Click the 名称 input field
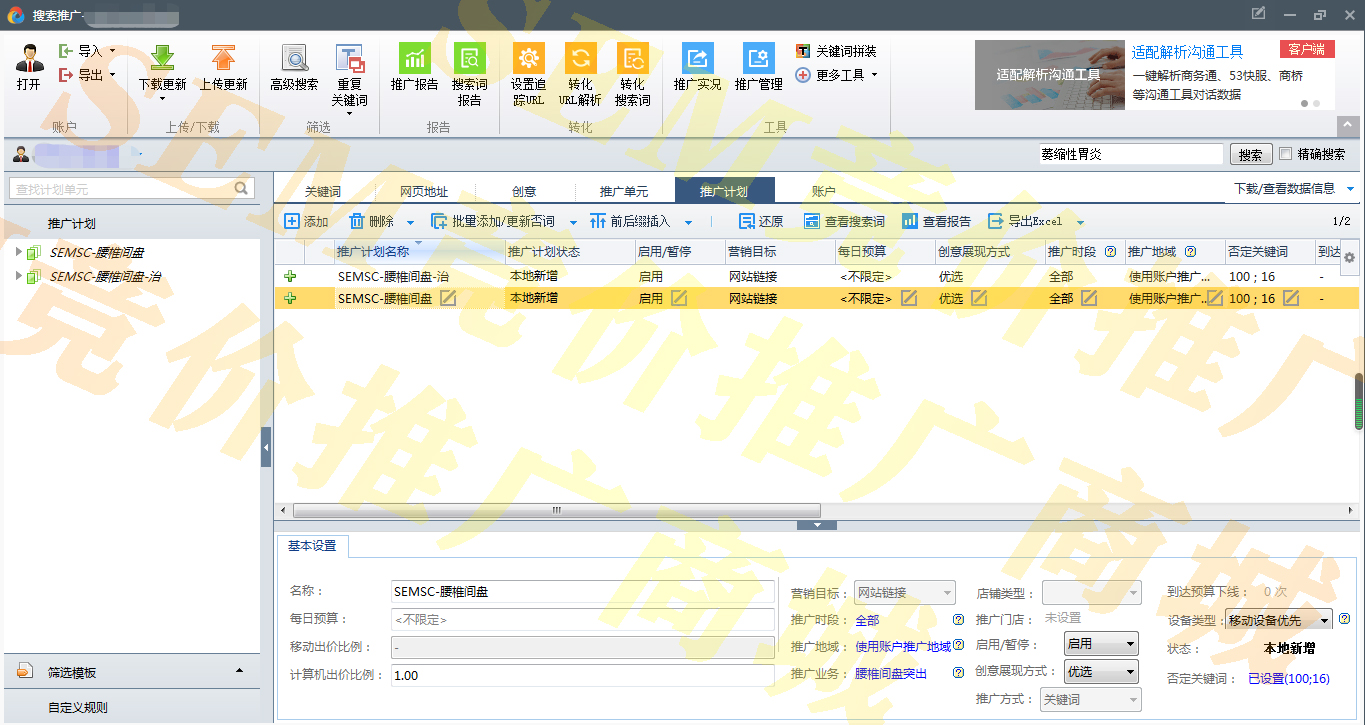Screen dimensions: 1365x725 (x=582, y=591)
